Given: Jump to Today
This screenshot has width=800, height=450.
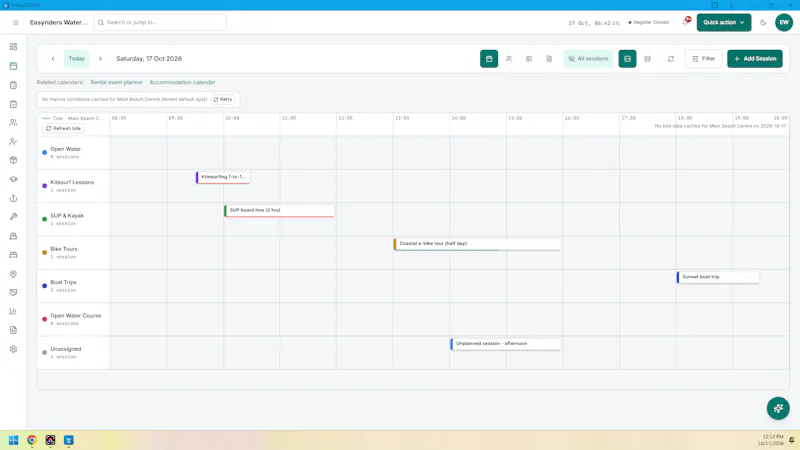Looking at the screenshot, I should click(77, 59).
